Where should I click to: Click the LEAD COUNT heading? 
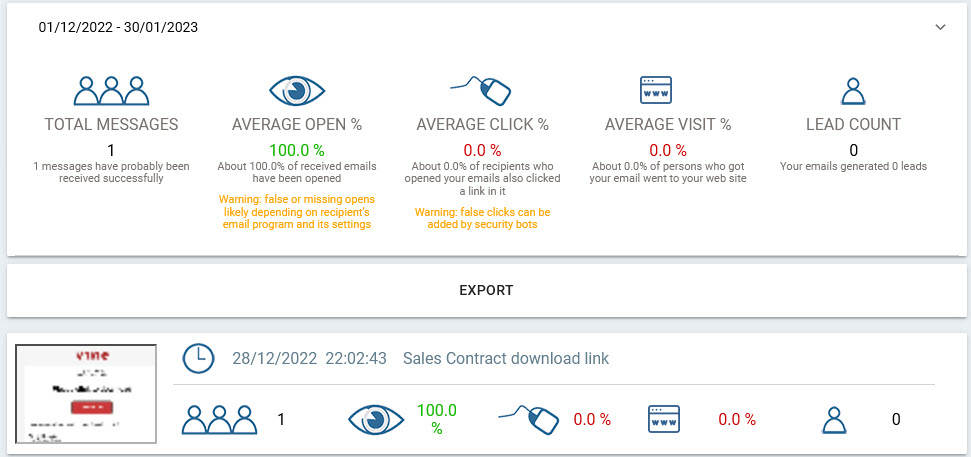[853, 125]
